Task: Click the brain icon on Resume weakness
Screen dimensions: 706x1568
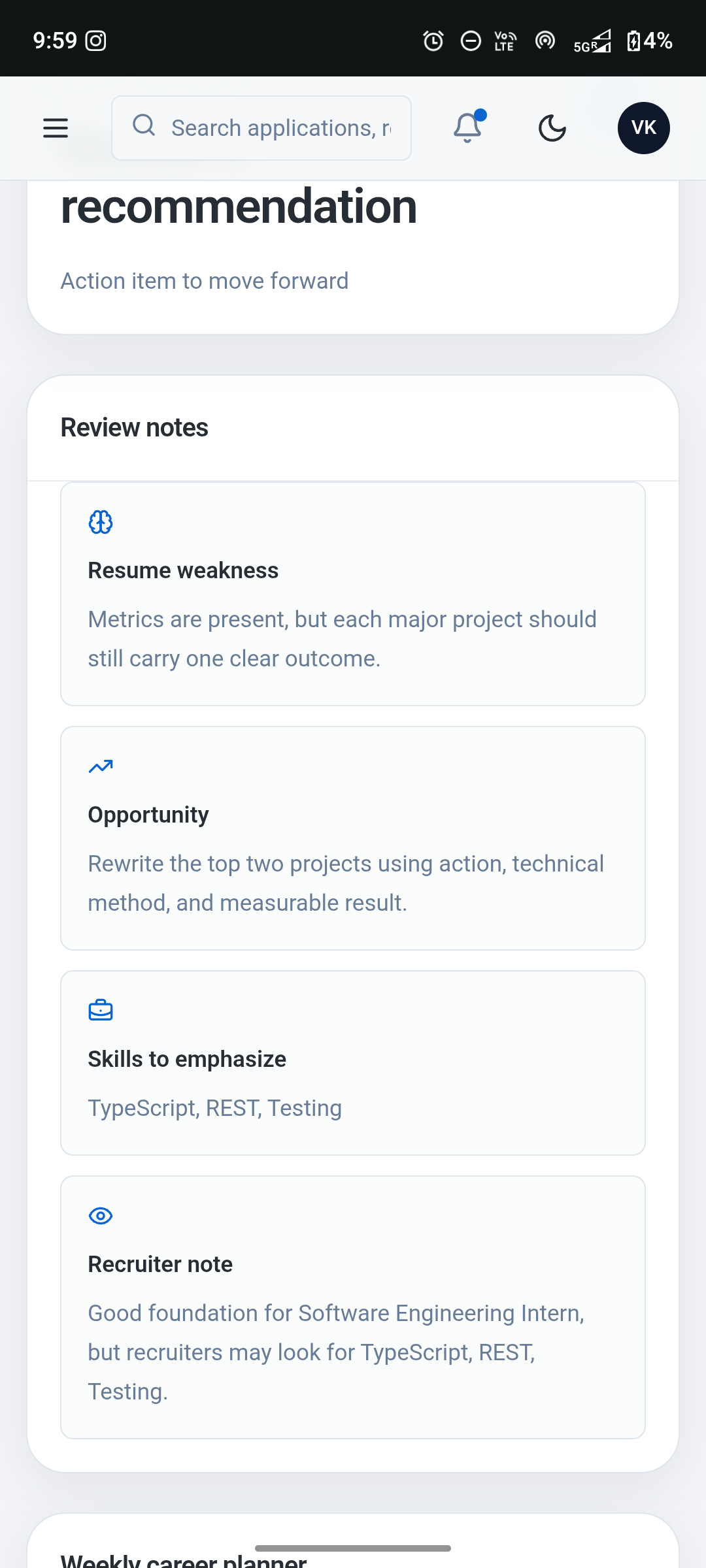Action: coord(101,522)
